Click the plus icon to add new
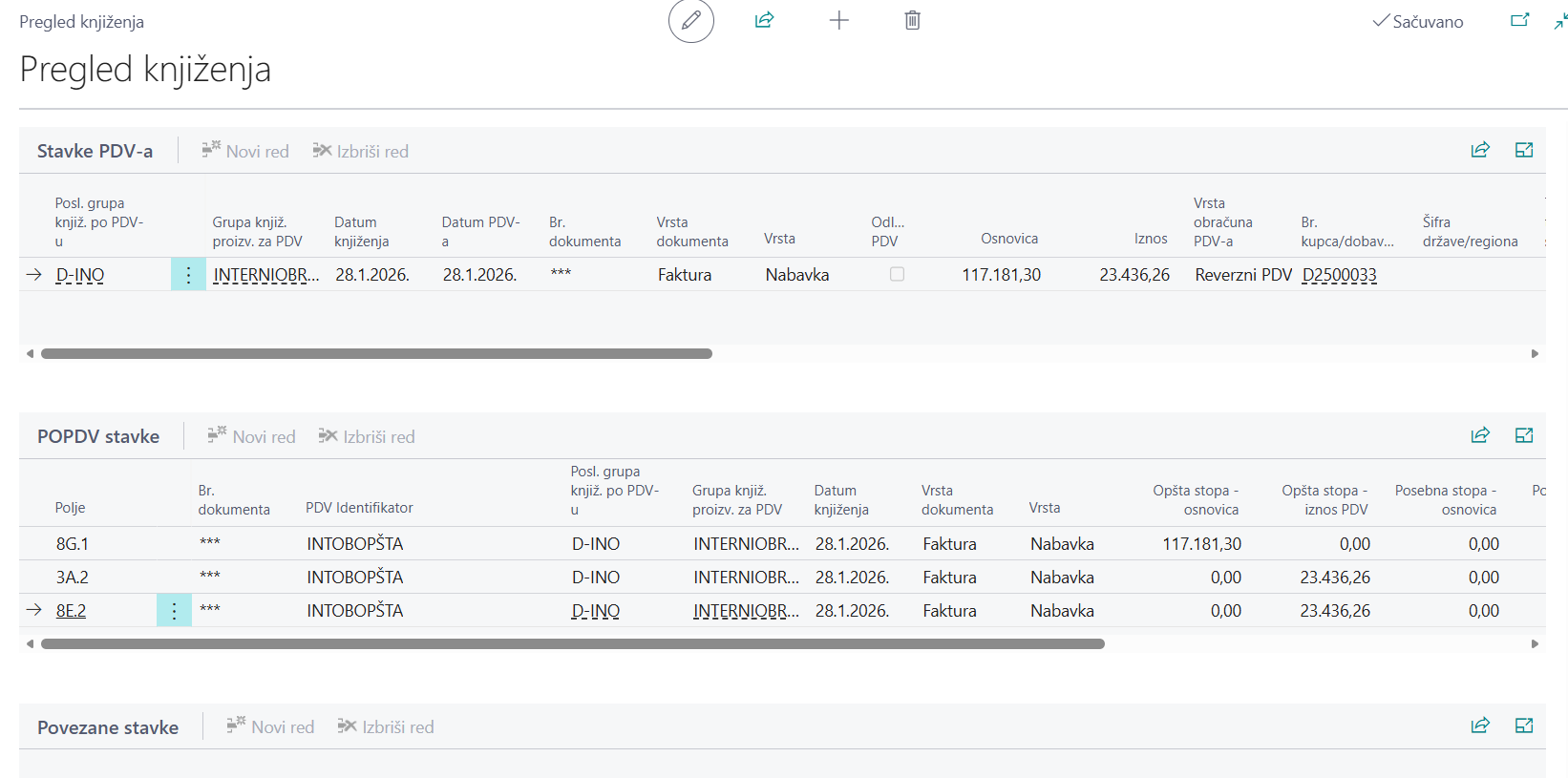 [838, 20]
